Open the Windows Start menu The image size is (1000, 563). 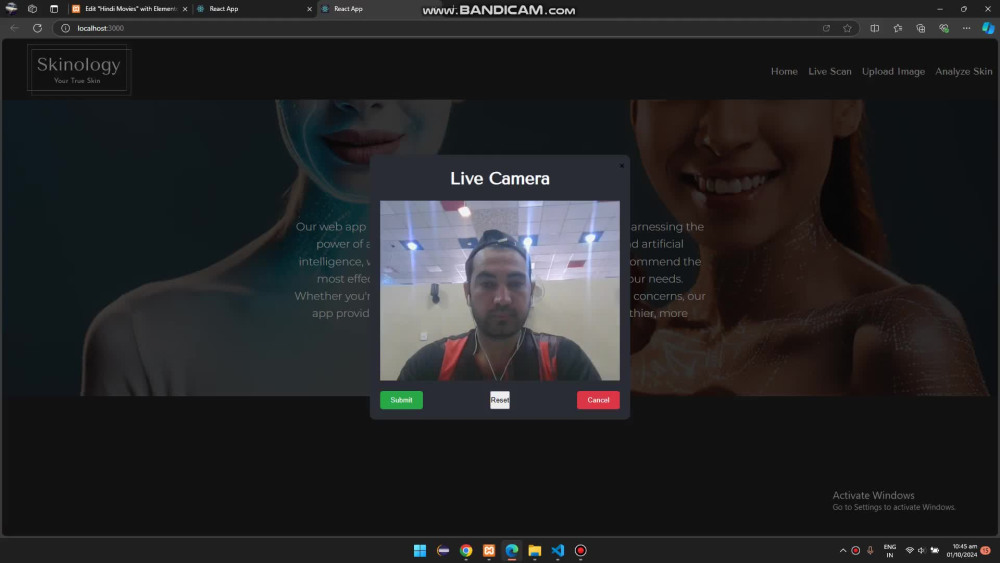[x=420, y=550]
